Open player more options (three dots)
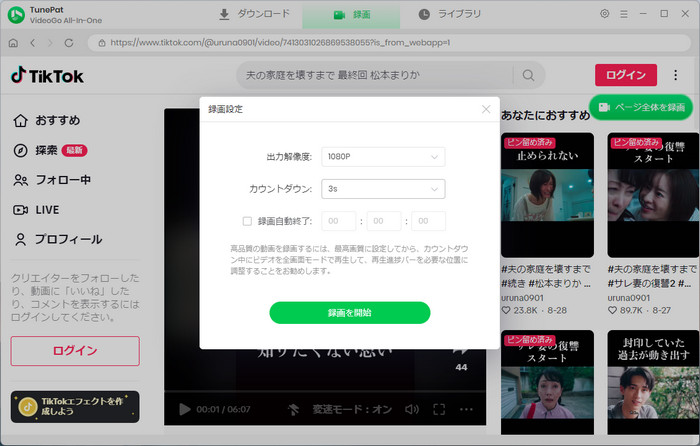This screenshot has width=700, height=446. coord(466,409)
